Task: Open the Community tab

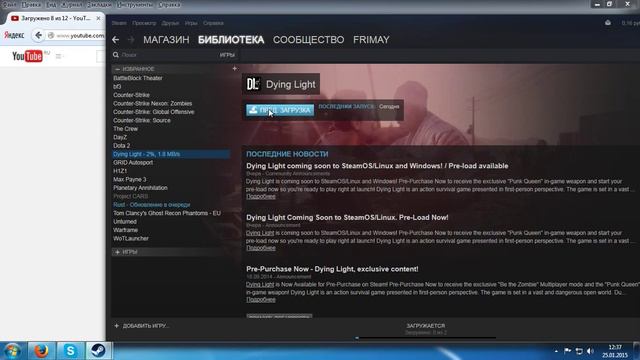Action: click(309, 40)
